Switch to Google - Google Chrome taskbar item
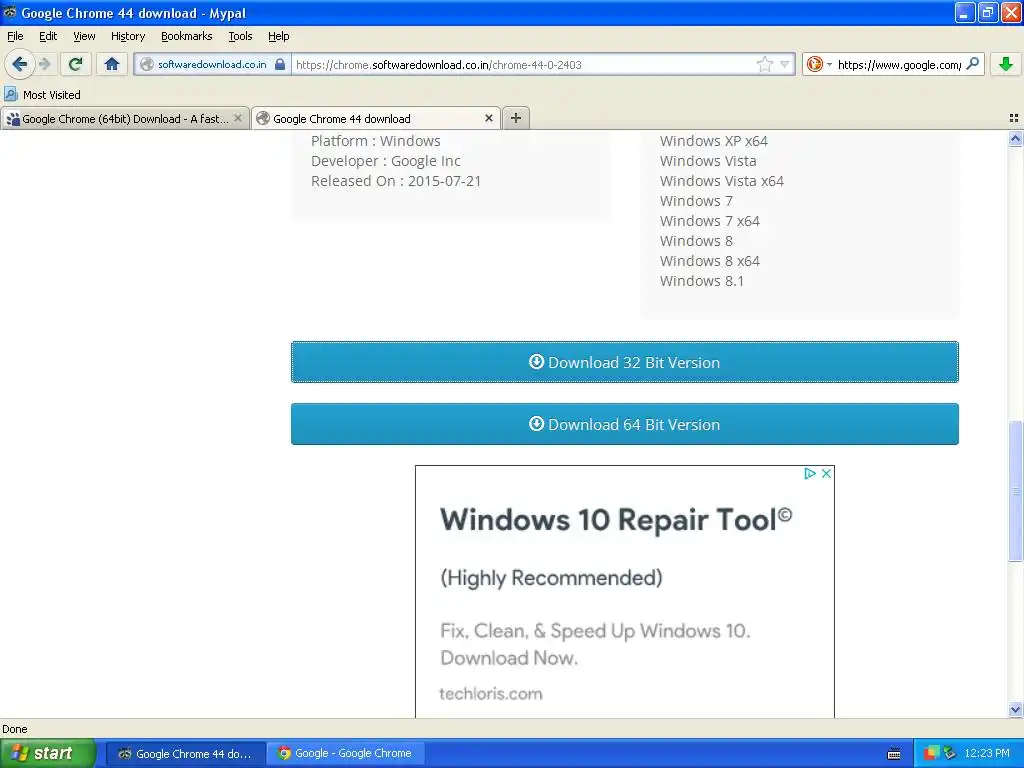This screenshot has width=1024, height=768. coord(345,754)
